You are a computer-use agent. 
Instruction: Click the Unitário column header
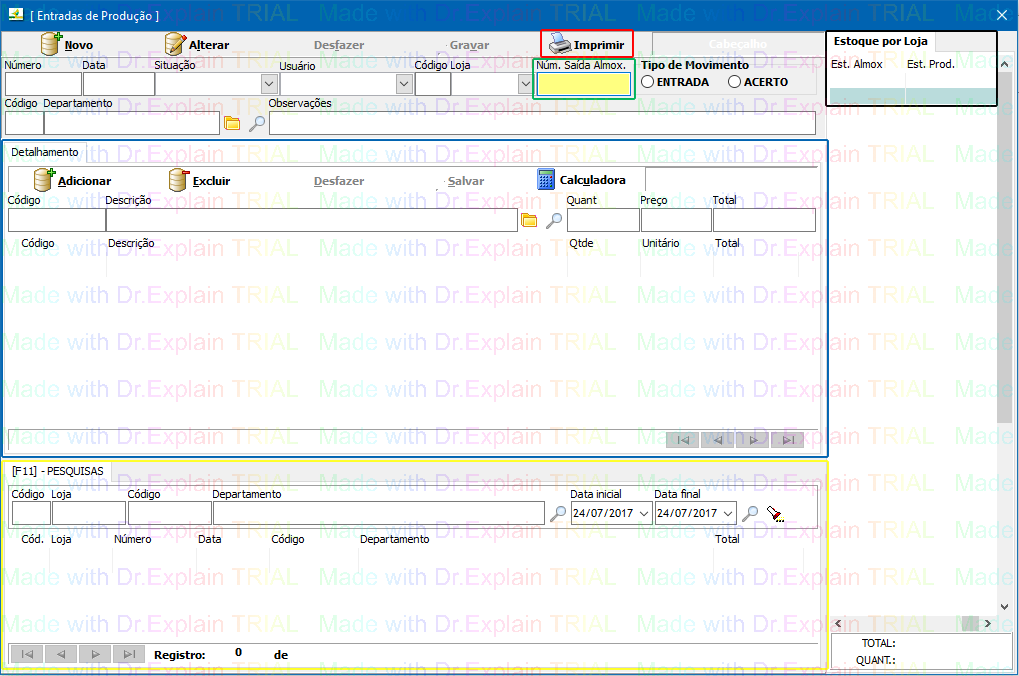[660, 243]
